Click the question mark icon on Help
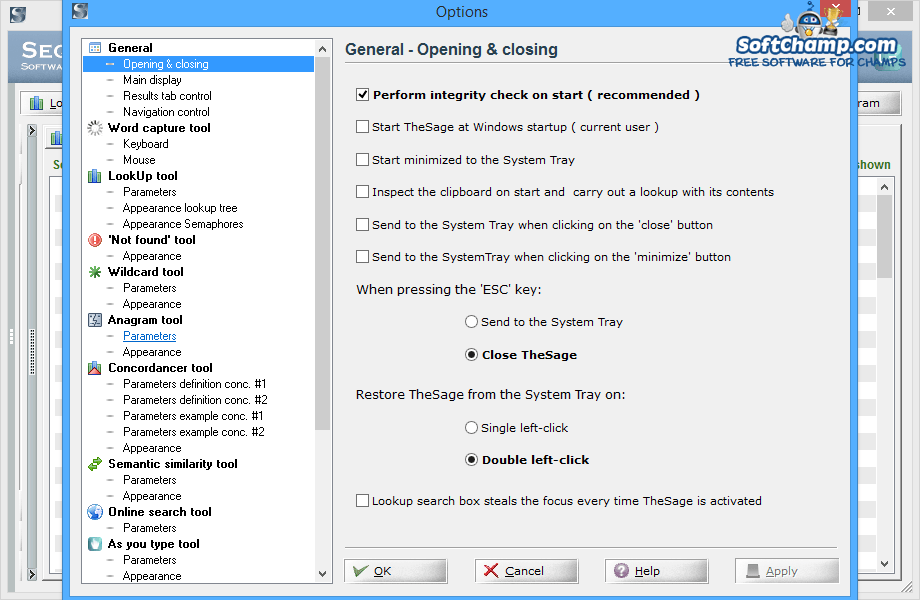 coord(621,571)
